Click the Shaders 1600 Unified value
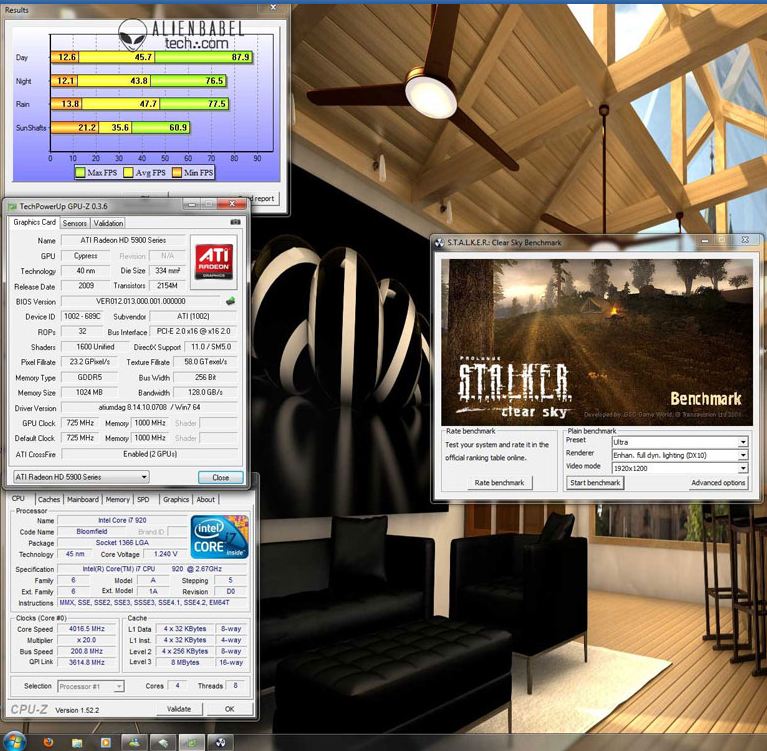This screenshot has width=767, height=751. [95, 347]
